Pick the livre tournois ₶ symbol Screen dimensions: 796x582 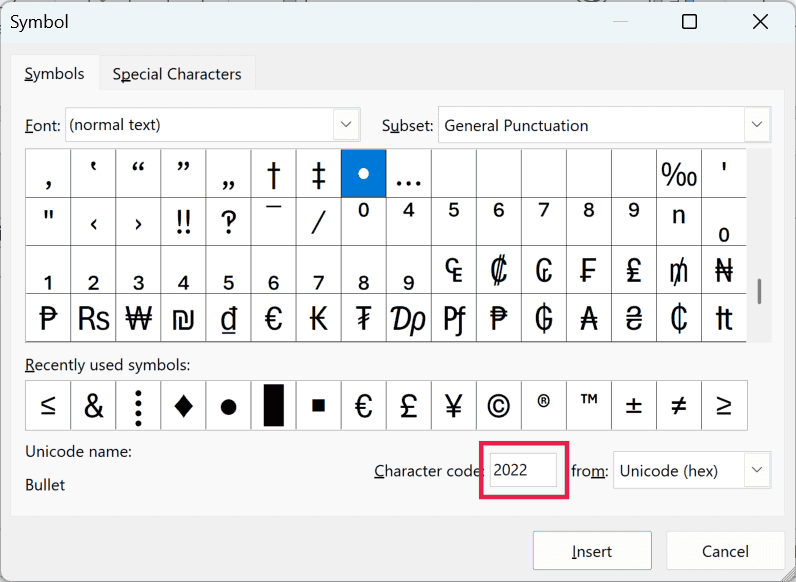pos(724,318)
